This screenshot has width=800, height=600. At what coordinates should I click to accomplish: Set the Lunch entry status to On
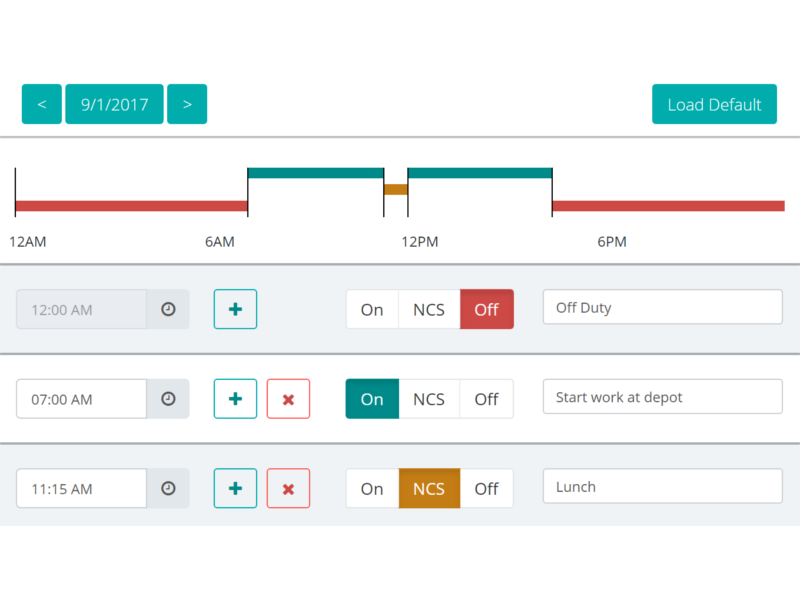point(372,489)
